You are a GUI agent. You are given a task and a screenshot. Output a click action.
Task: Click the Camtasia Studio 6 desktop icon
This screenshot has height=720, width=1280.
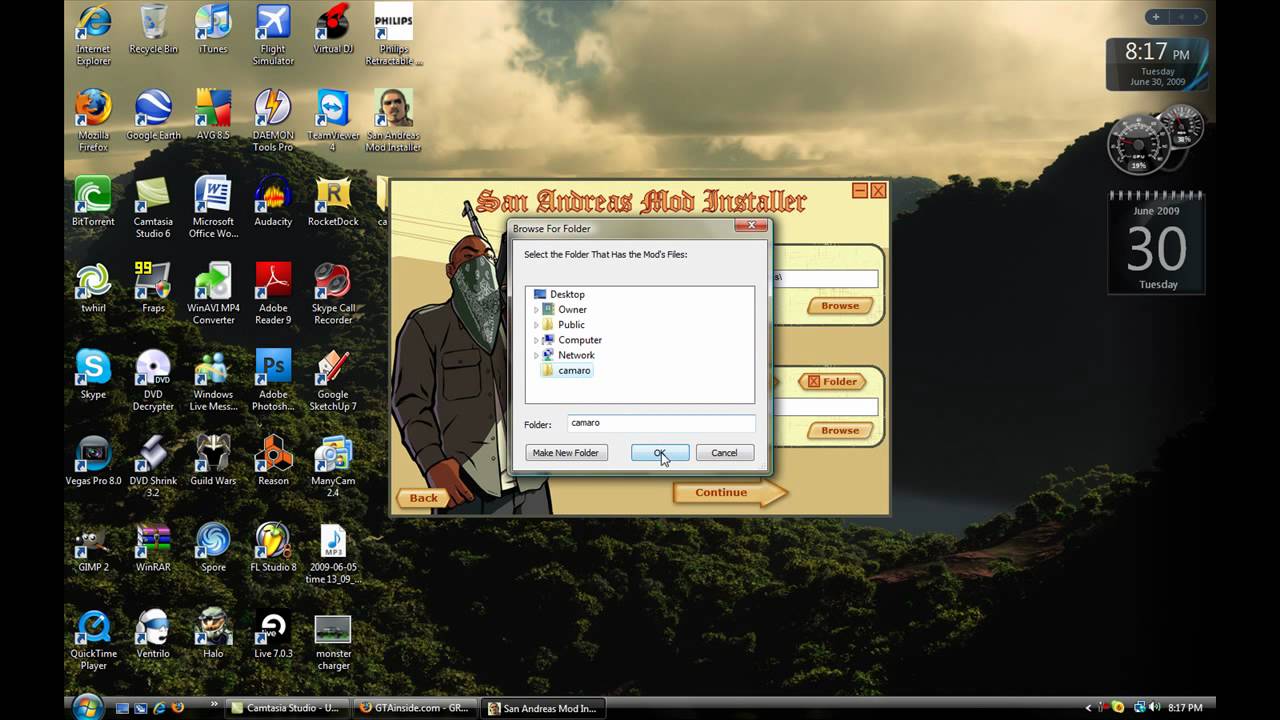(153, 208)
